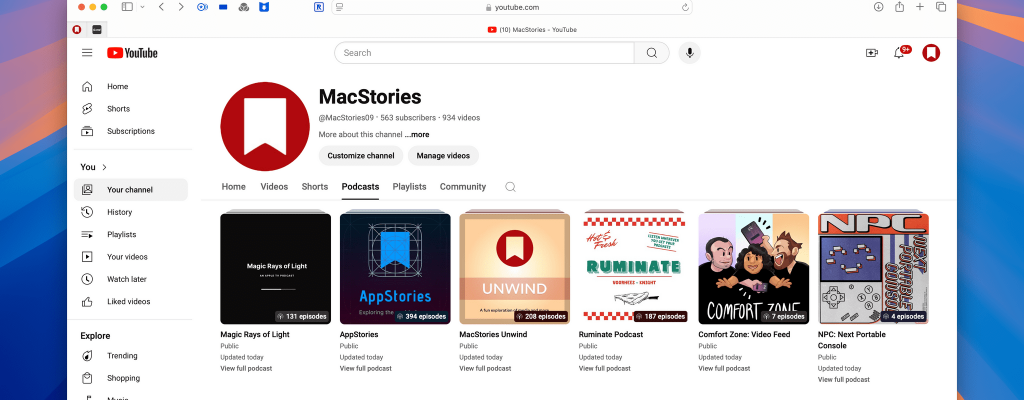Screen dimensions: 1024x400
Task: Open the MacStories Unwind podcast thumbnail
Action: pyautogui.click(x=514, y=268)
